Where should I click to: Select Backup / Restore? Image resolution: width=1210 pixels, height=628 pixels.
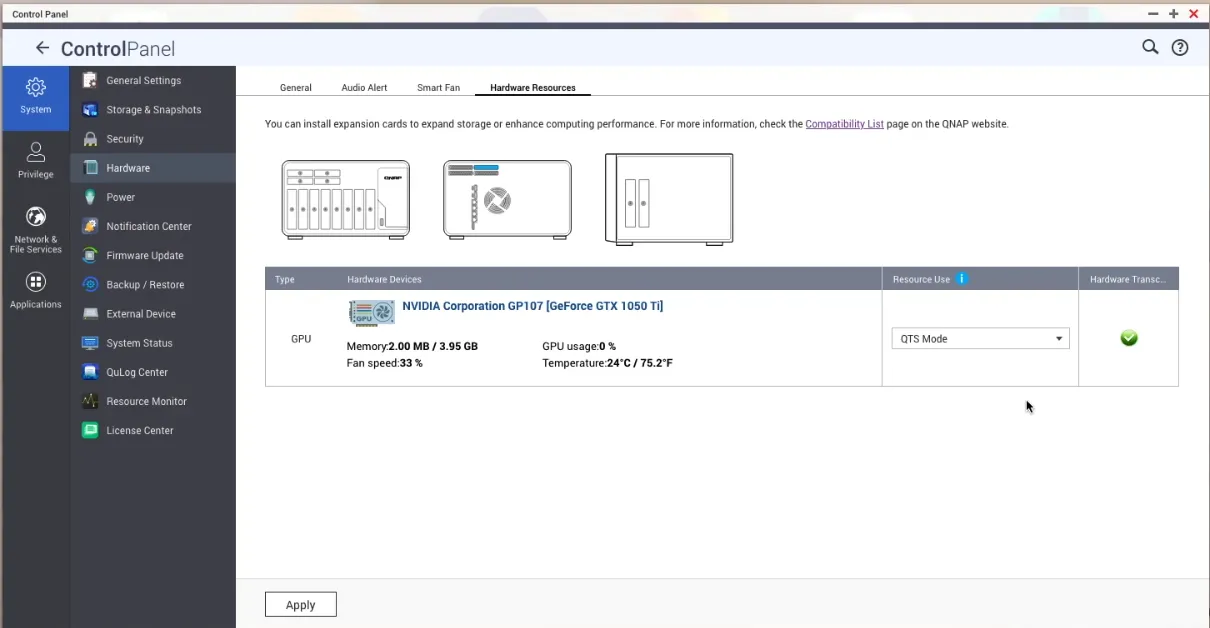(146, 284)
